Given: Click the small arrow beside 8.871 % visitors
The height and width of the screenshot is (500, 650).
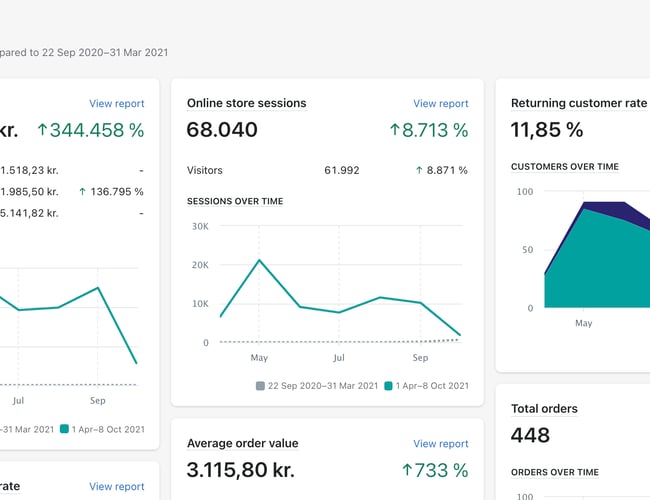Looking at the screenshot, I should (418, 171).
